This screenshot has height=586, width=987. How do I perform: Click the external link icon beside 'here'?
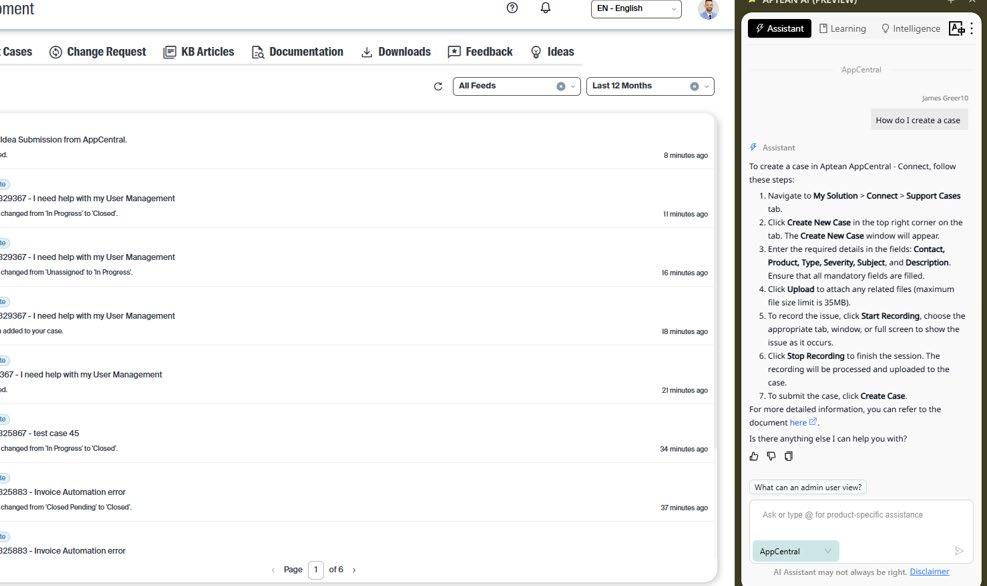click(x=813, y=422)
